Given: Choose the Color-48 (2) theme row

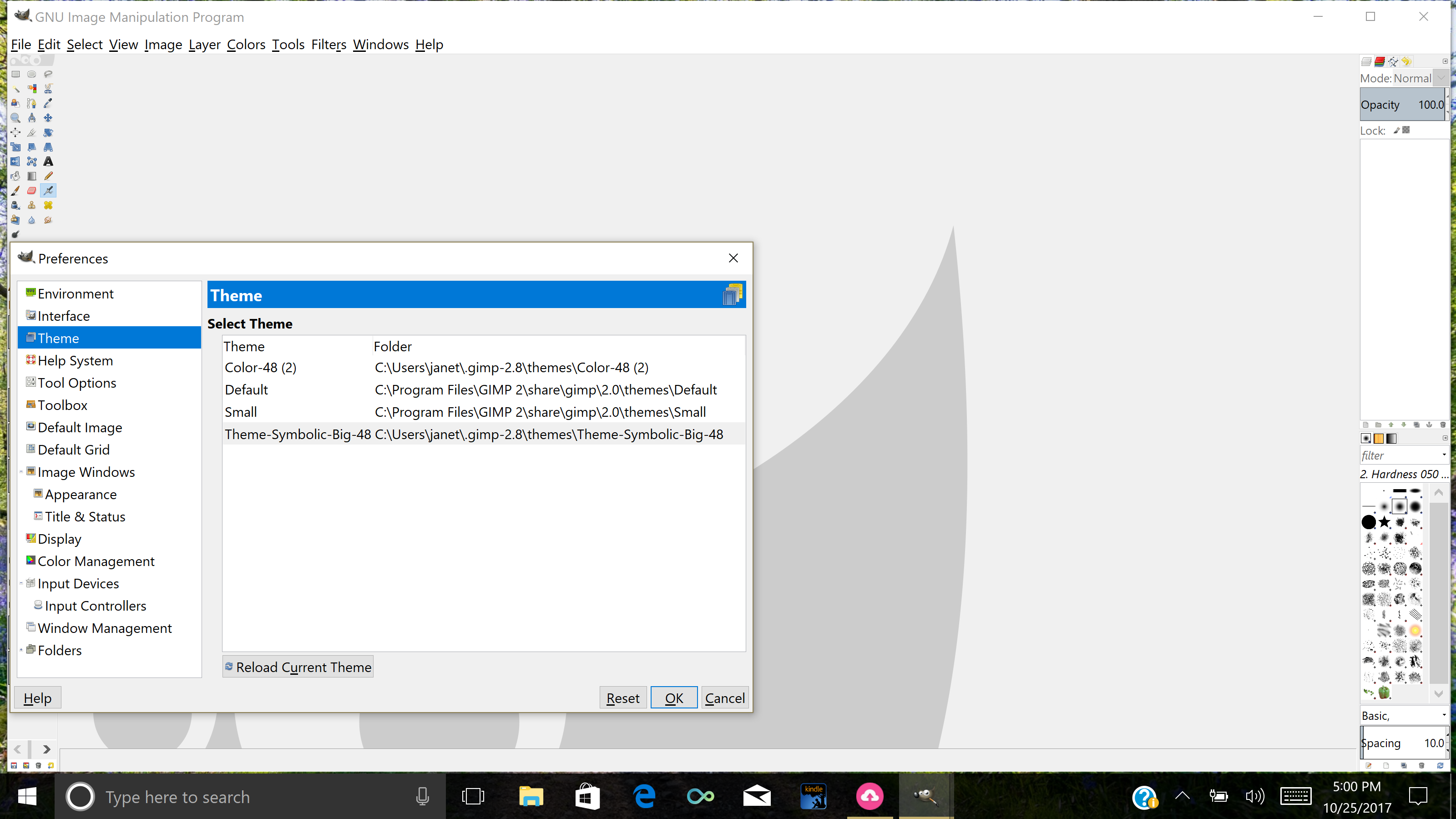Looking at the screenshot, I should 483,367.
